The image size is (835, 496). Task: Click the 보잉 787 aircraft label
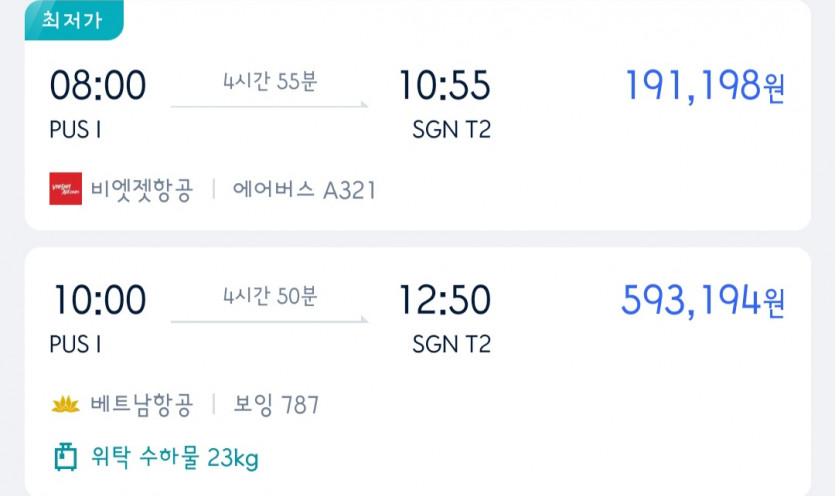pos(276,405)
